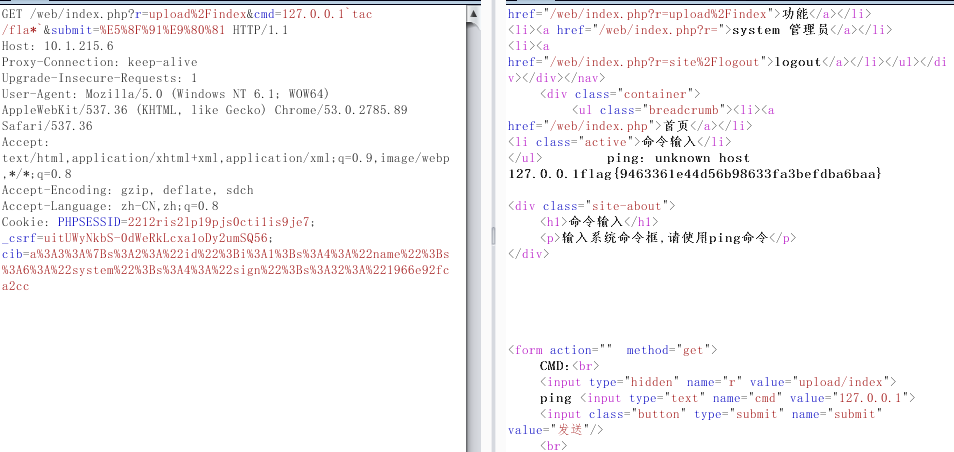Select the <h1>命令输入</h1> line

pyautogui.click(x=599, y=222)
